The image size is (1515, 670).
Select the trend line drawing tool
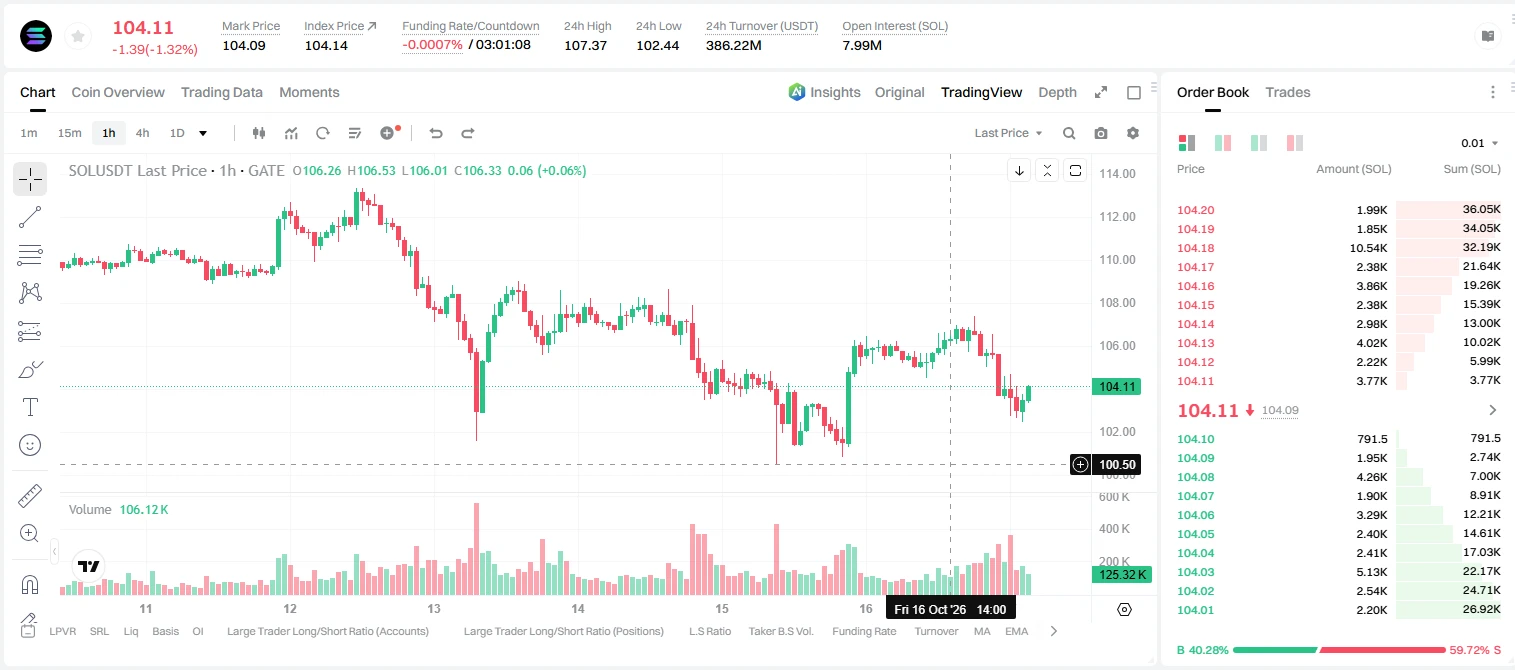[30, 217]
